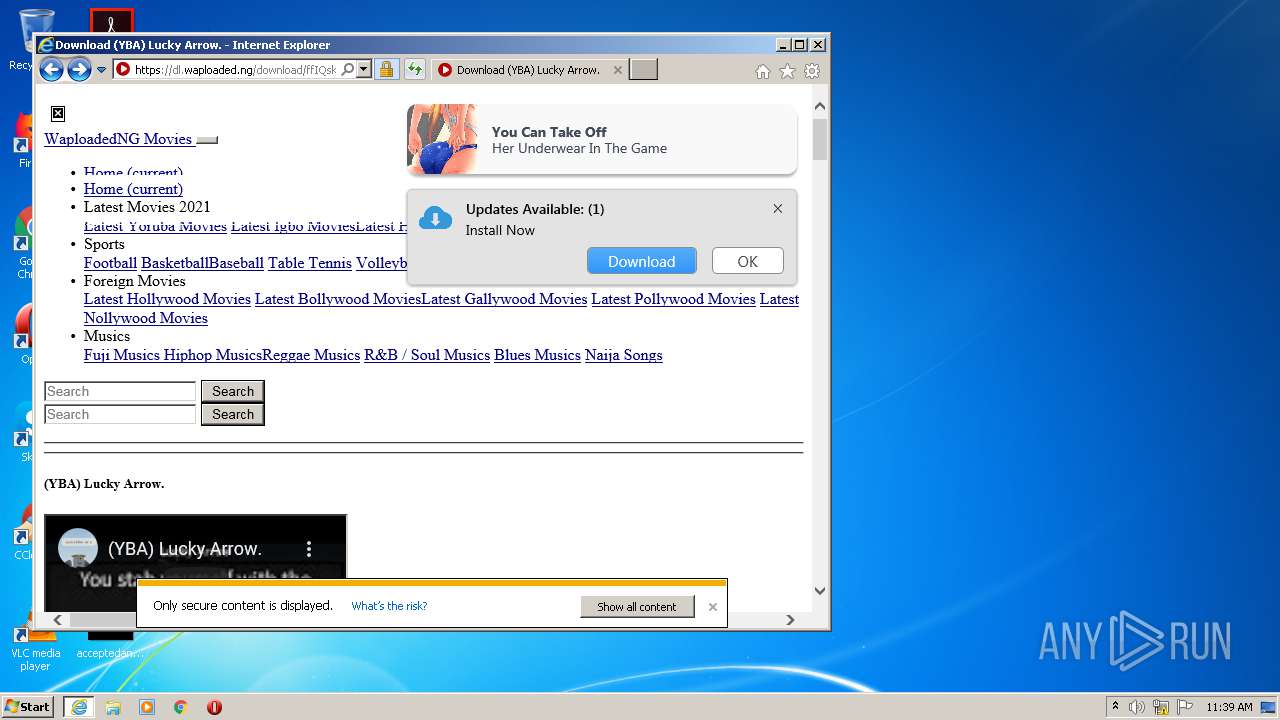The width and height of the screenshot is (1280, 720).
Task: Open Opera from the taskbar
Action: 214,707
